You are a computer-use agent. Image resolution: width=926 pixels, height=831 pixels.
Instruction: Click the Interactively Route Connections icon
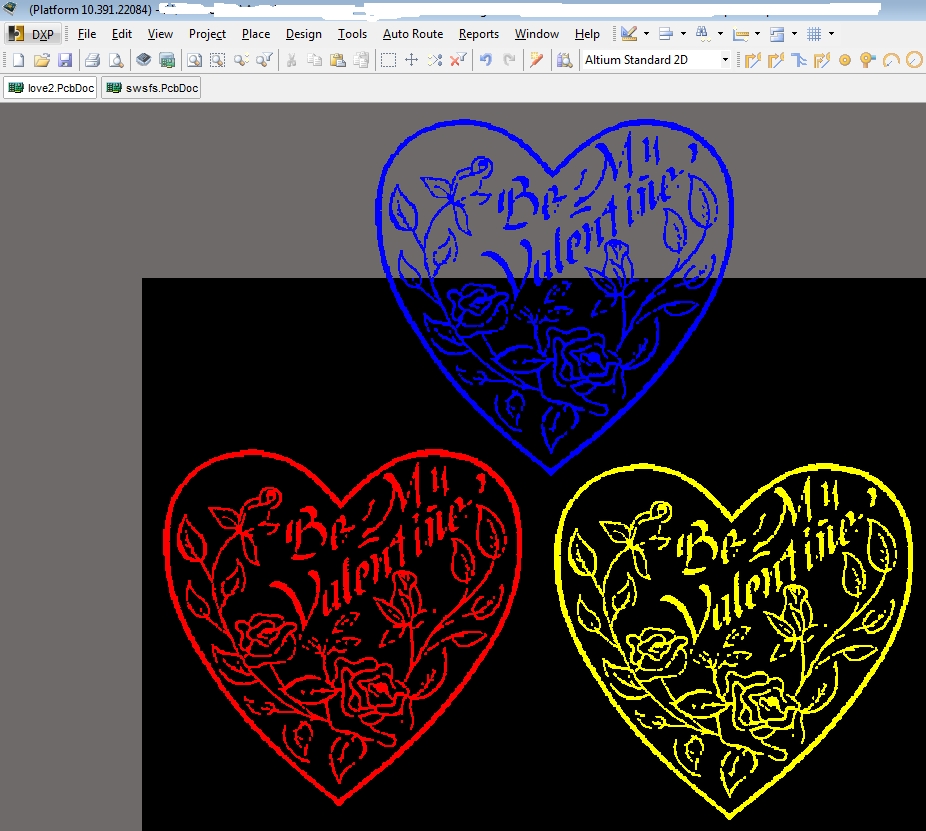click(752, 60)
